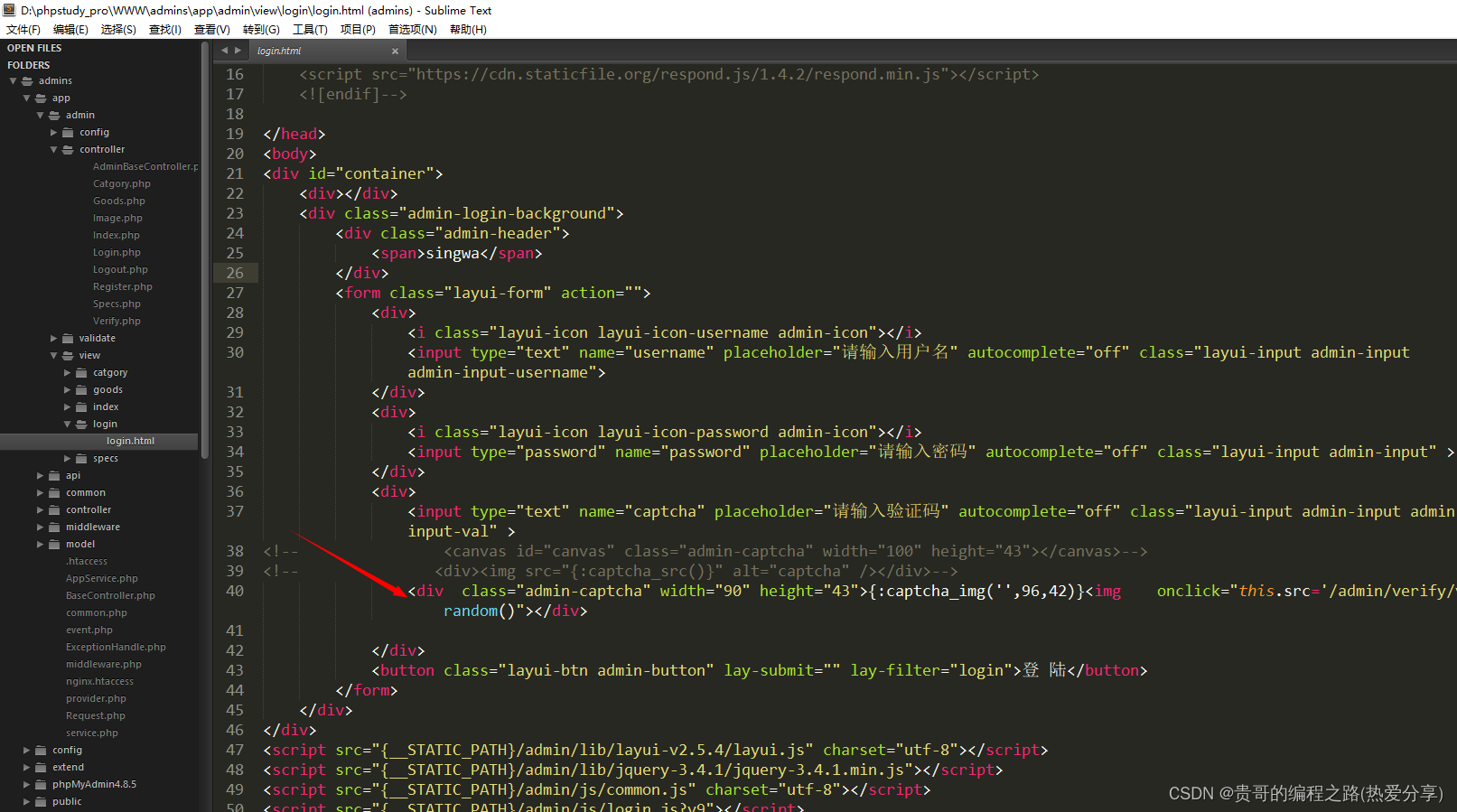Expand the validate folder
1457x812 pixels.
point(54,338)
